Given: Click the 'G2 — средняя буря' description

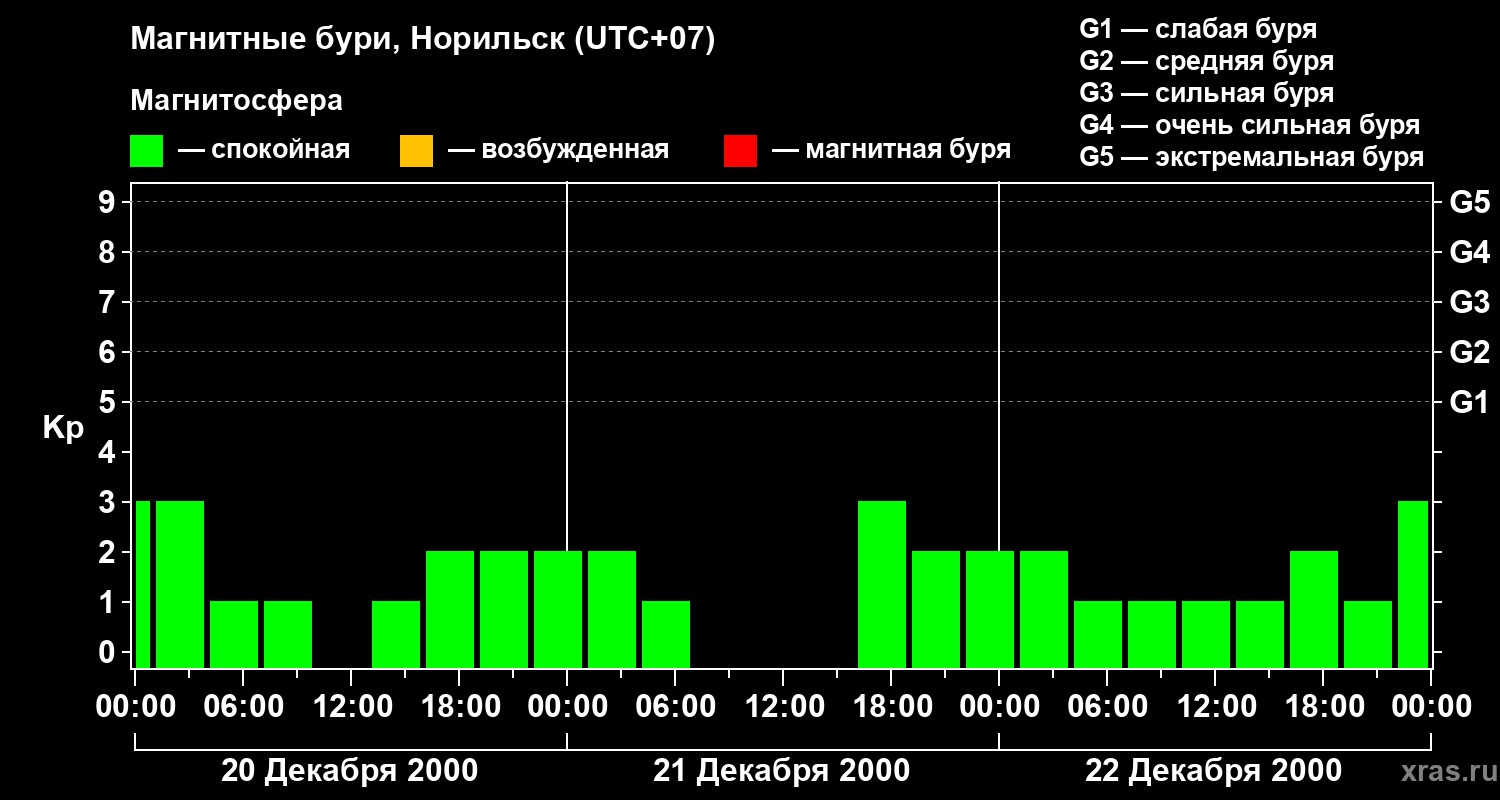Looking at the screenshot, I should point(1206,60).
